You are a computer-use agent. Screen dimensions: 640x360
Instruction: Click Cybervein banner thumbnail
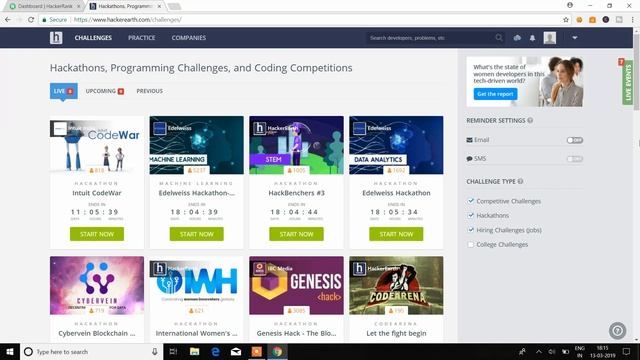[x=97, y=285]
